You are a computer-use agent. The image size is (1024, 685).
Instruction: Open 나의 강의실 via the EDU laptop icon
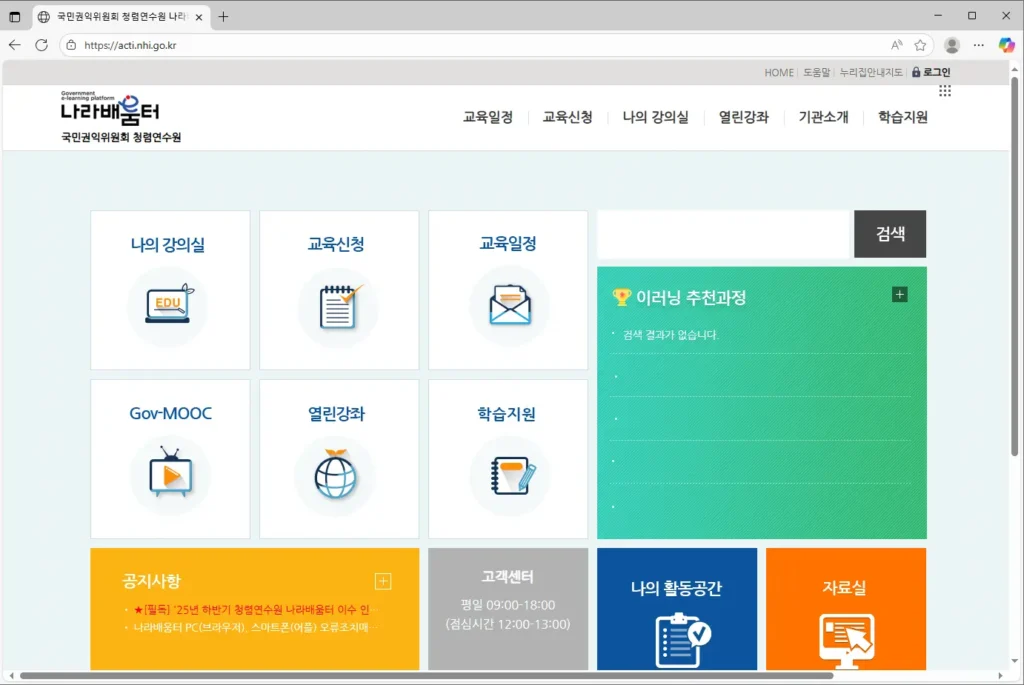[x=169, y=303]
